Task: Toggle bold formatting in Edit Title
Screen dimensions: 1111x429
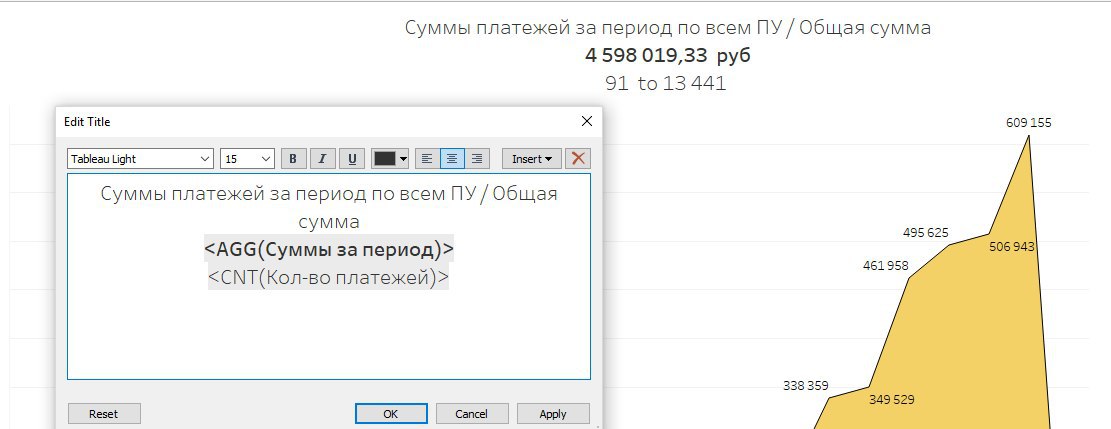Action: 294,159
